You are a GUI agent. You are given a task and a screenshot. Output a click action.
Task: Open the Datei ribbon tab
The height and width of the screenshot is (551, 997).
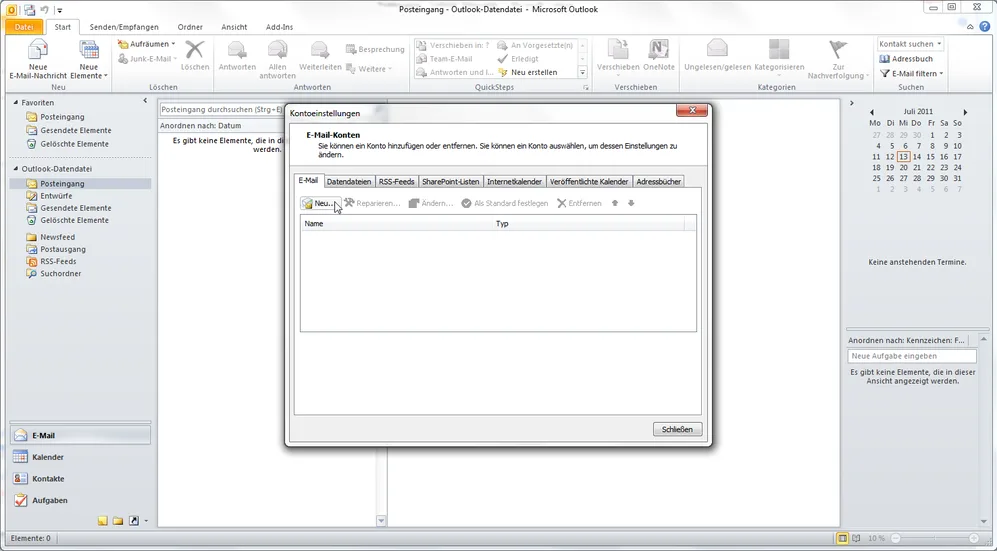click(24, 27)
